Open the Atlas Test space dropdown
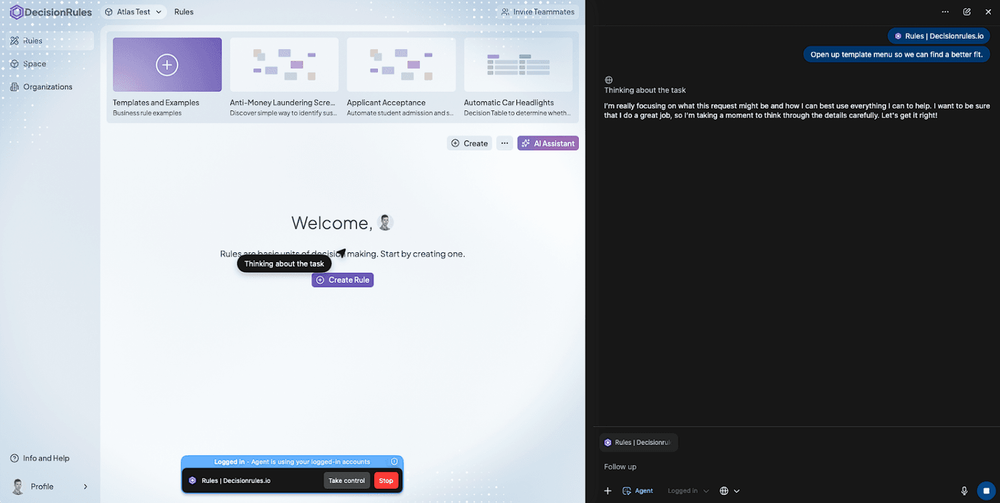This screenshot has width=1000, height=503. tap(133, 11)
